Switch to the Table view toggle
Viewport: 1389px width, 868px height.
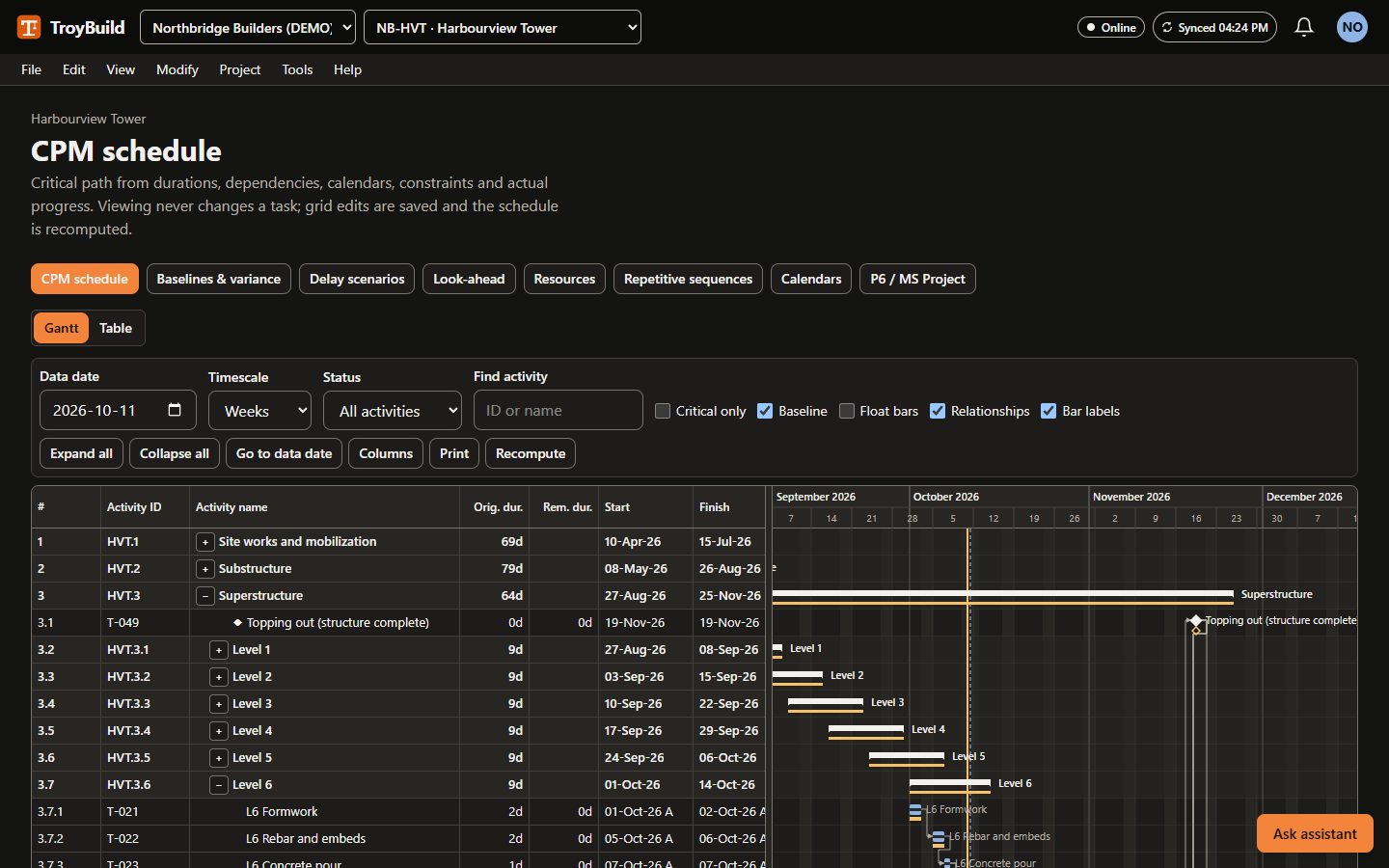[116, 328]
